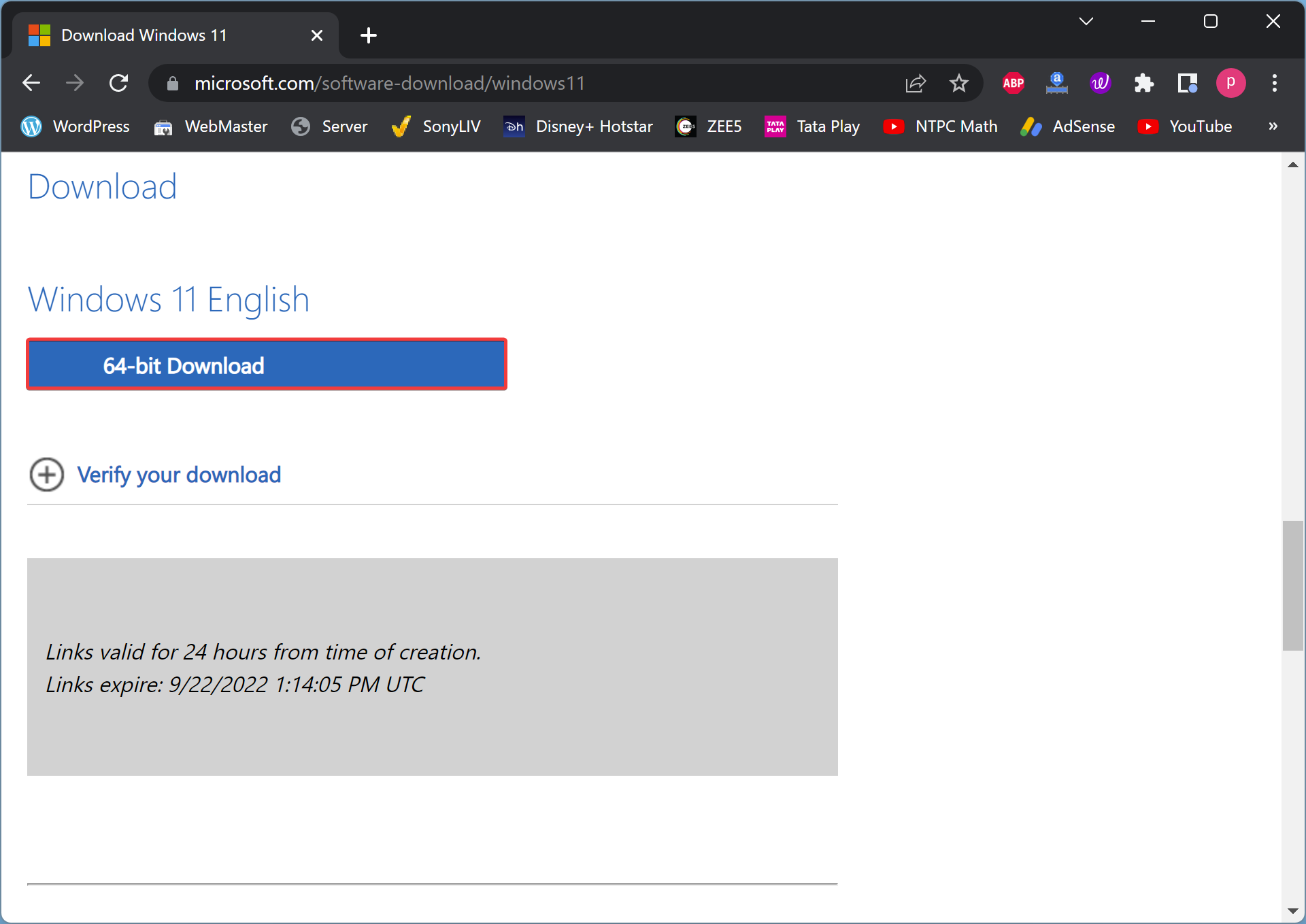
Task: Click the padlock site info icon
Action: click(x=173, y=83)
